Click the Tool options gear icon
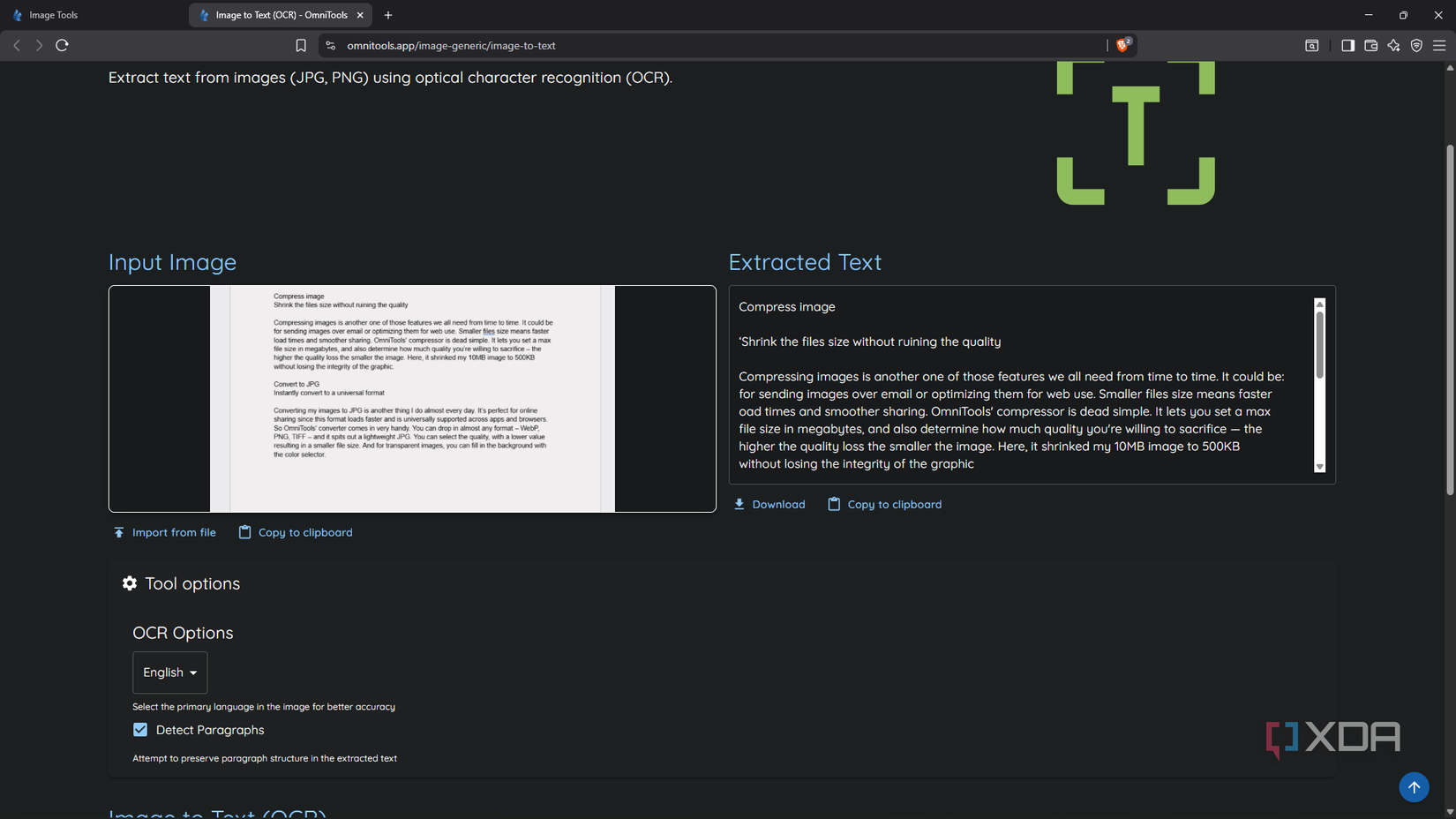 [x=130, y=583]
